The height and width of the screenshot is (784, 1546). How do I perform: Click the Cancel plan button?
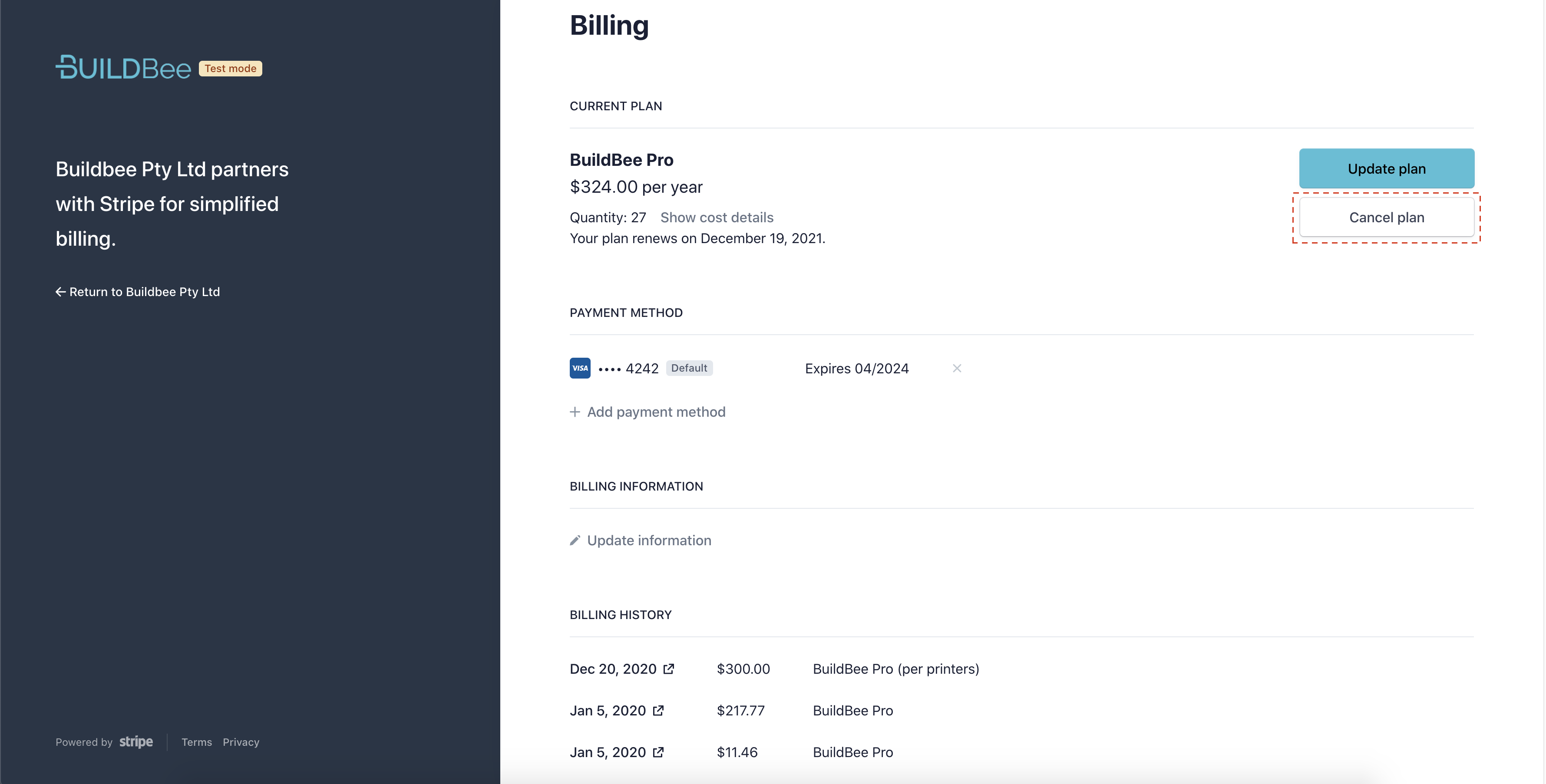point(1386,217)
